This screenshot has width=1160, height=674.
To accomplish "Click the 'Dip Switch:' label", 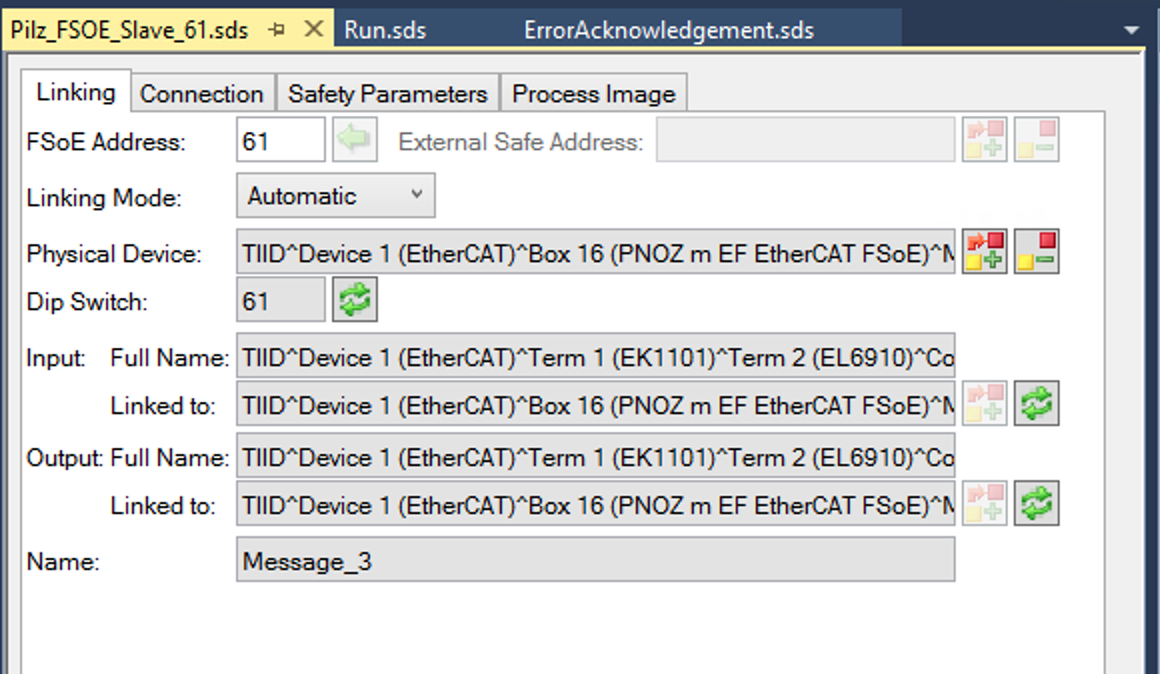I will (x=87, y=302).
